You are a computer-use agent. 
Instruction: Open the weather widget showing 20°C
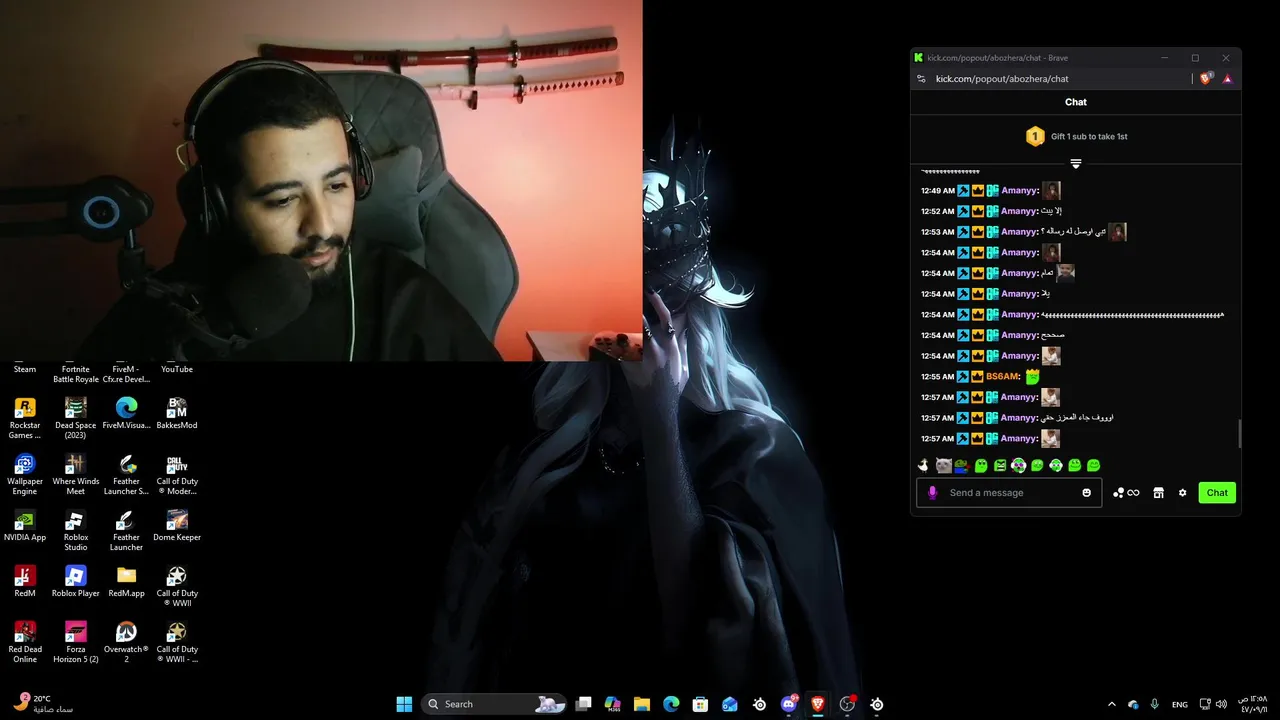43,704
